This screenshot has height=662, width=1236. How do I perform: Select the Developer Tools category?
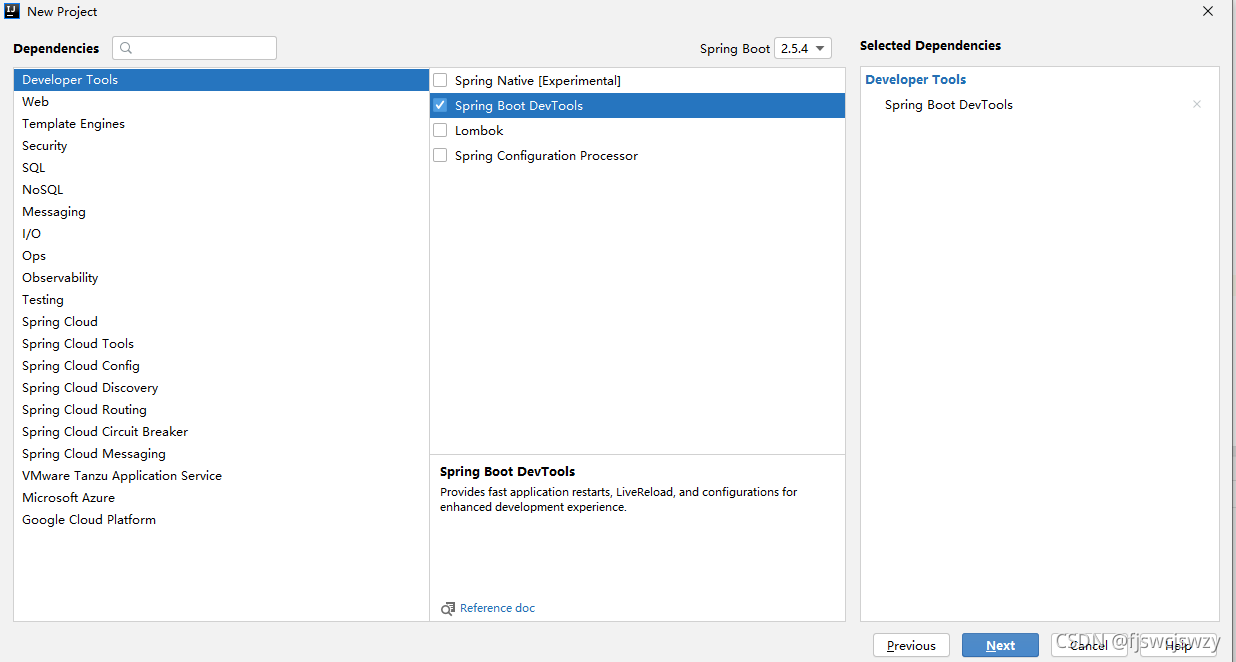click(221, 80)
